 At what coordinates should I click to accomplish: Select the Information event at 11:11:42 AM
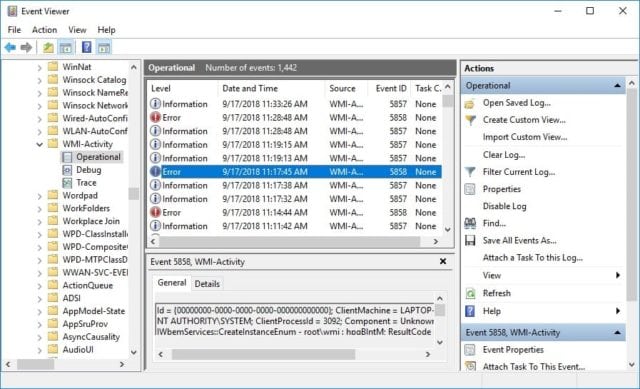296,226
